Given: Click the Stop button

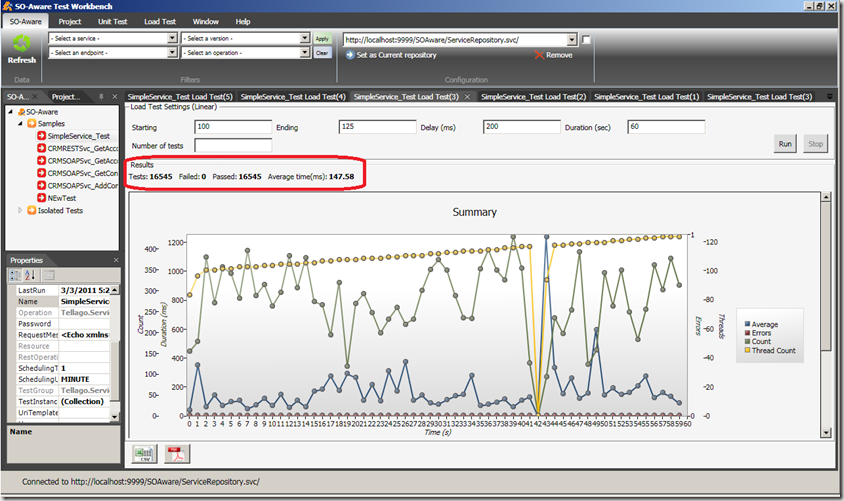Looking at the screenshot, I should (815, 144).
